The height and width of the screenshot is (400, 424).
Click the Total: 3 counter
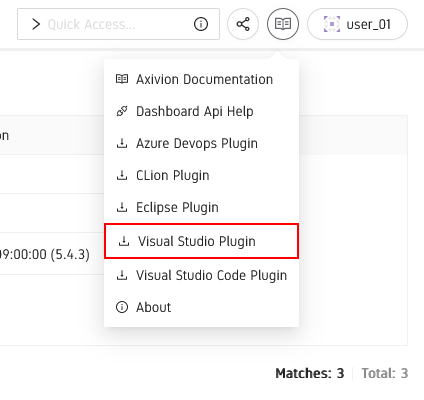pos(385,373)
